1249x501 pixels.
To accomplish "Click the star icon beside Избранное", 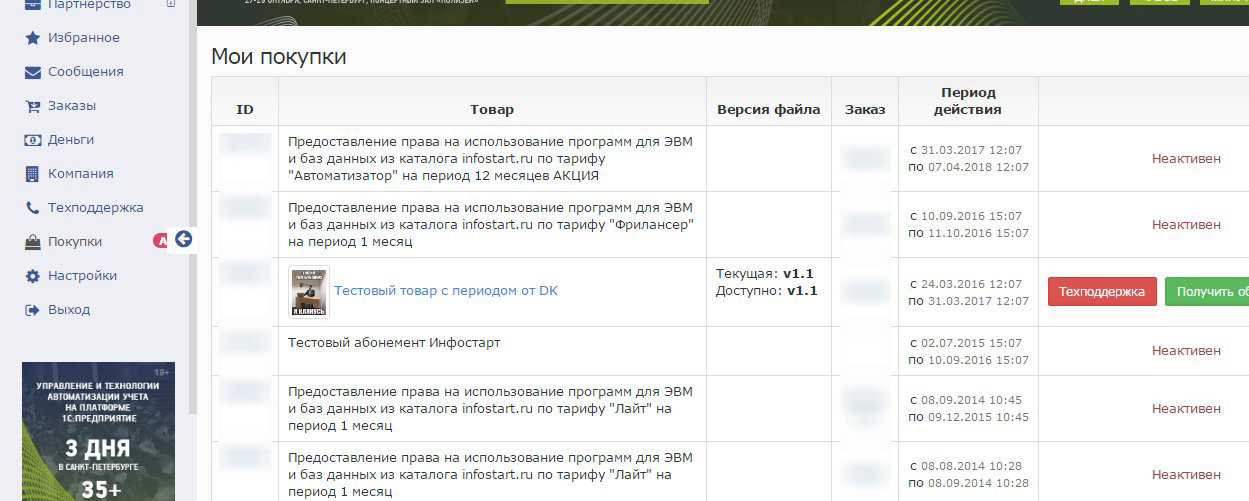I will [x=32, y=38].
